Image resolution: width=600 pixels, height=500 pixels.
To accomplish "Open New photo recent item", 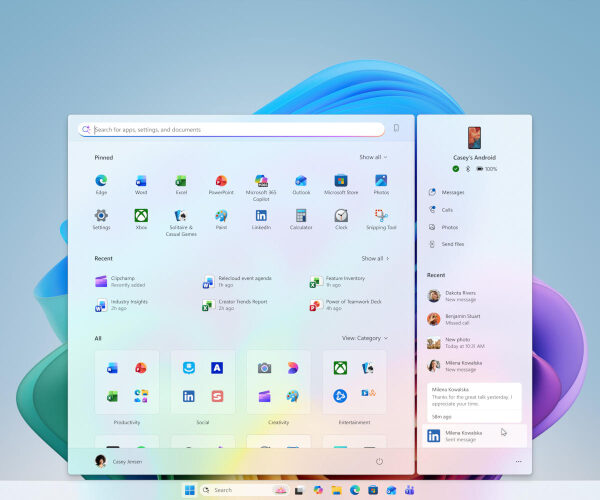I will point(456,343).
